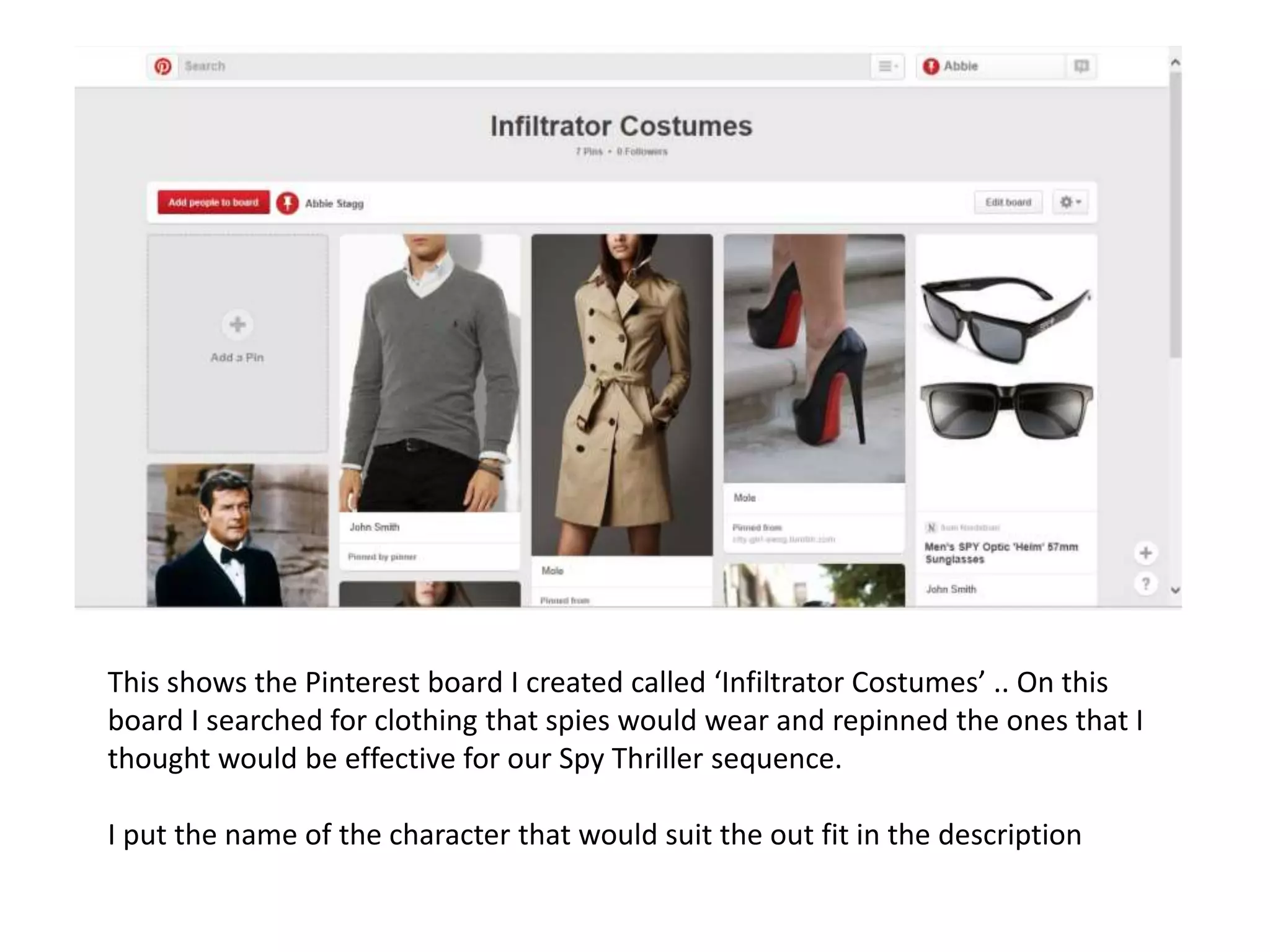Open the high heels pin image
1270x952 pixels.
tap(814, 358)
